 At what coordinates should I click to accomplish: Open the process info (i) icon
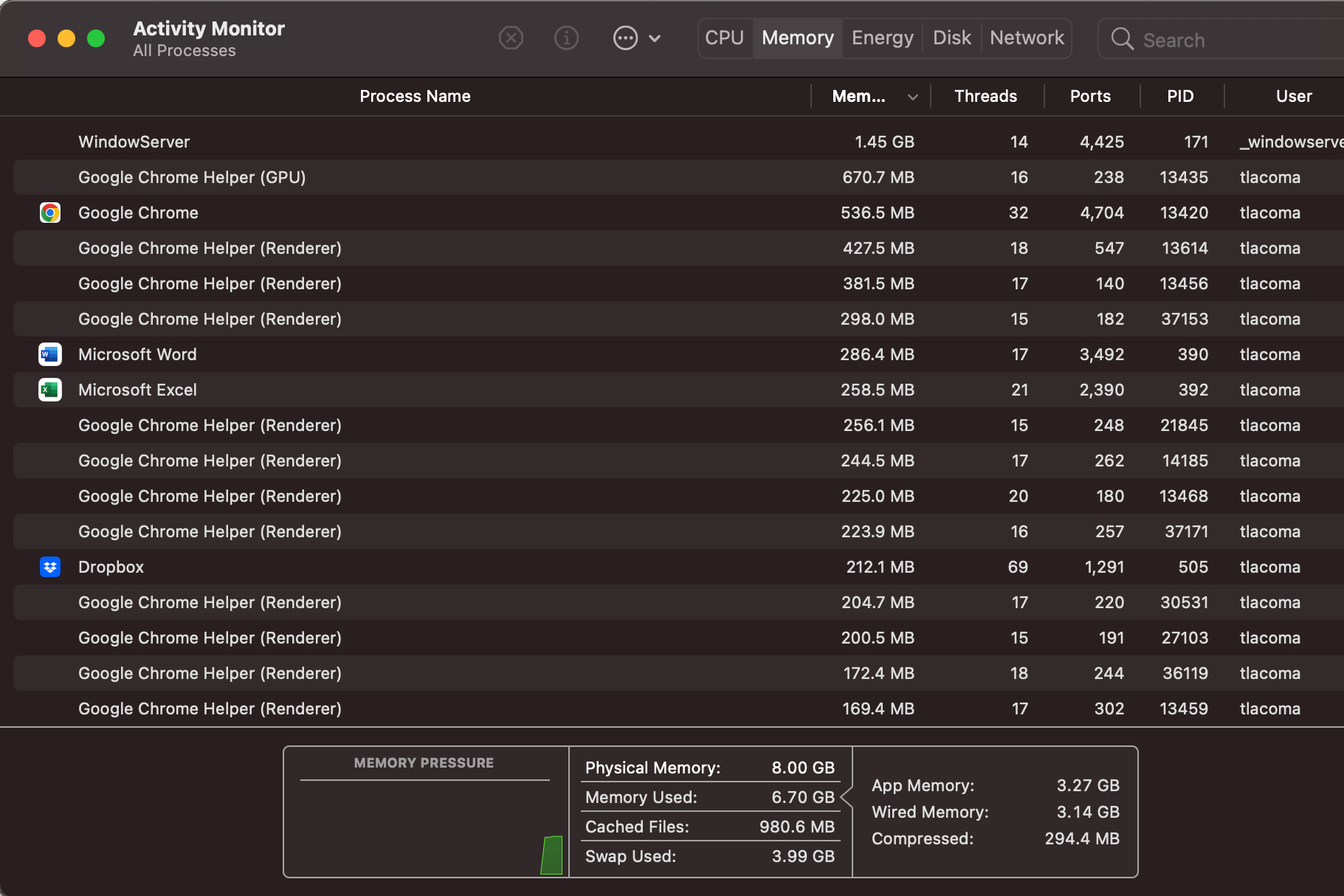[x=566, y=38]
